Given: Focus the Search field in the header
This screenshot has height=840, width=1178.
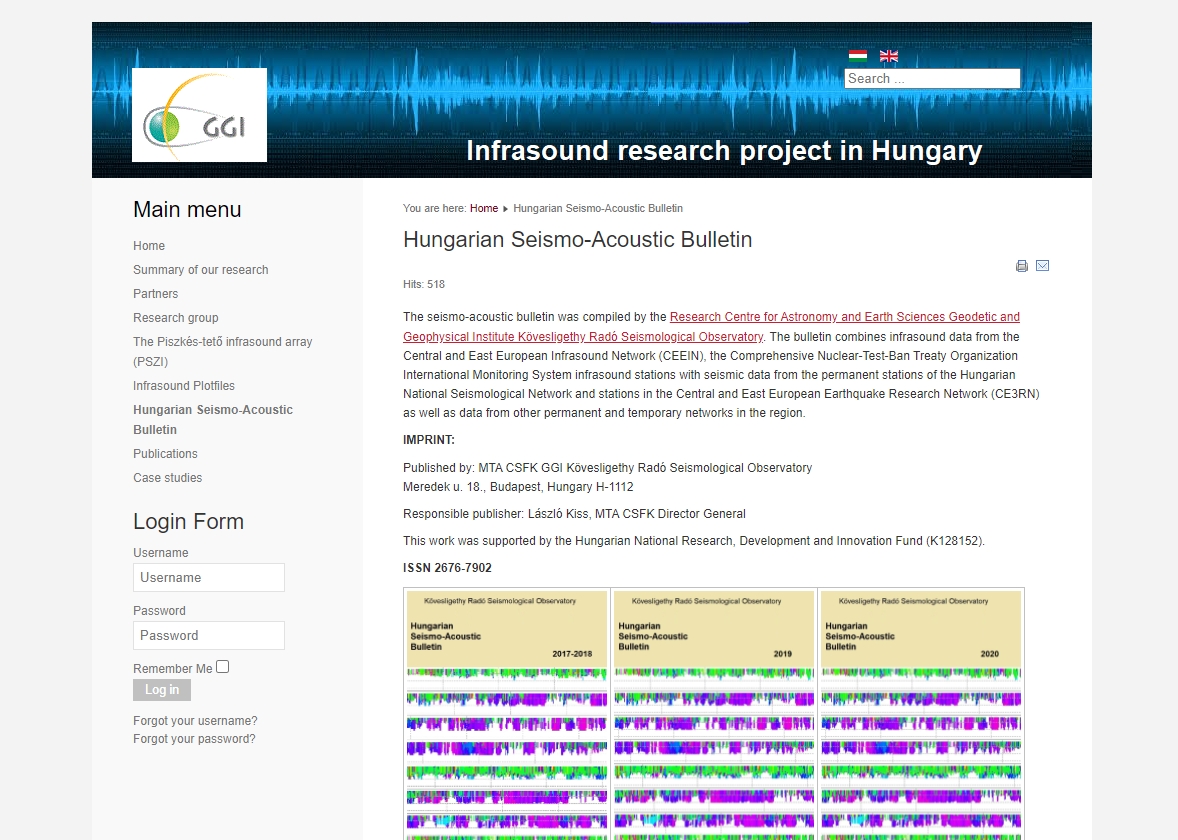Looking at the screenshot, I should coord(932,78).
